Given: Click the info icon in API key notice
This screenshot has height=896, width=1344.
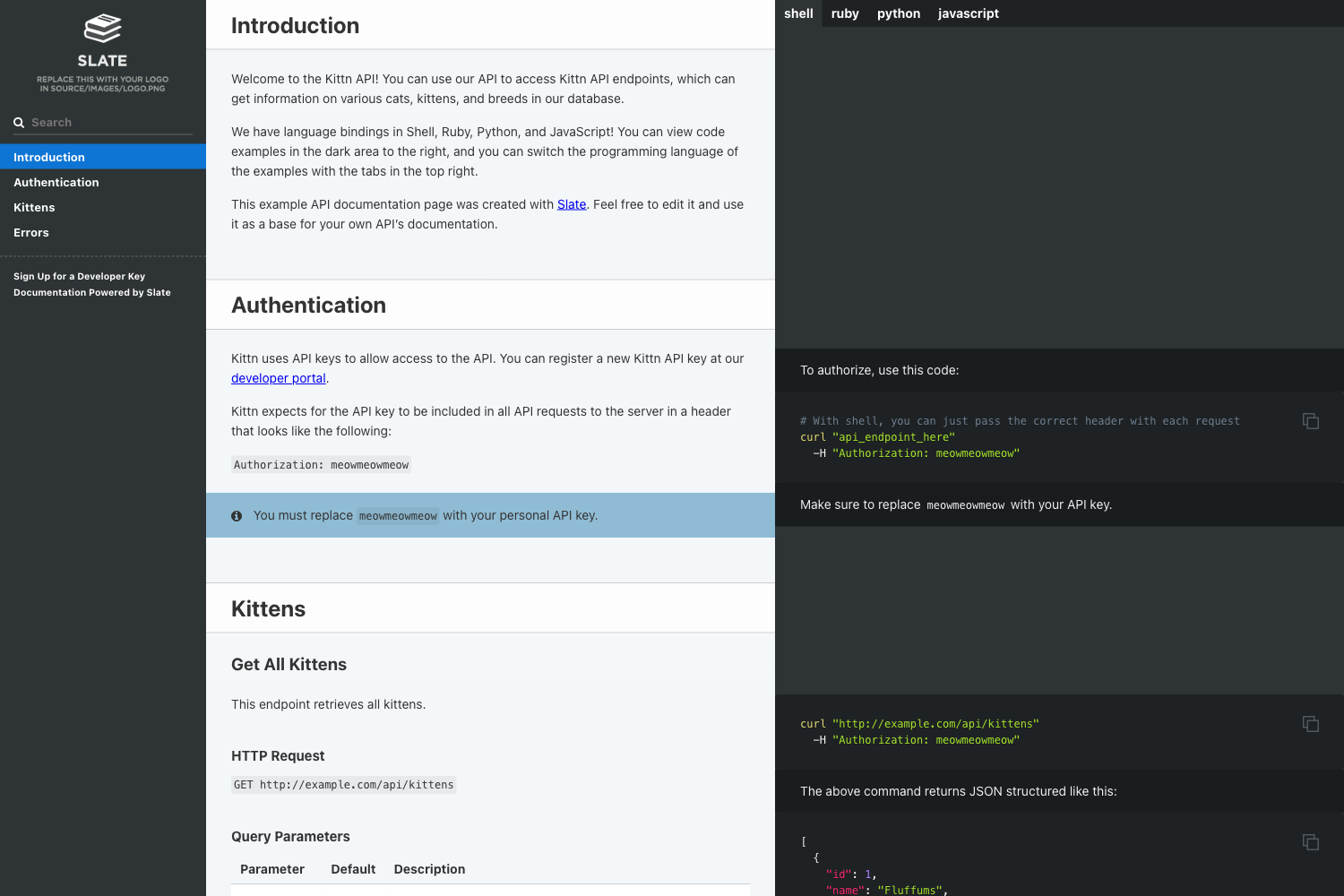Looking at the screenshot, I should (237, 515).
